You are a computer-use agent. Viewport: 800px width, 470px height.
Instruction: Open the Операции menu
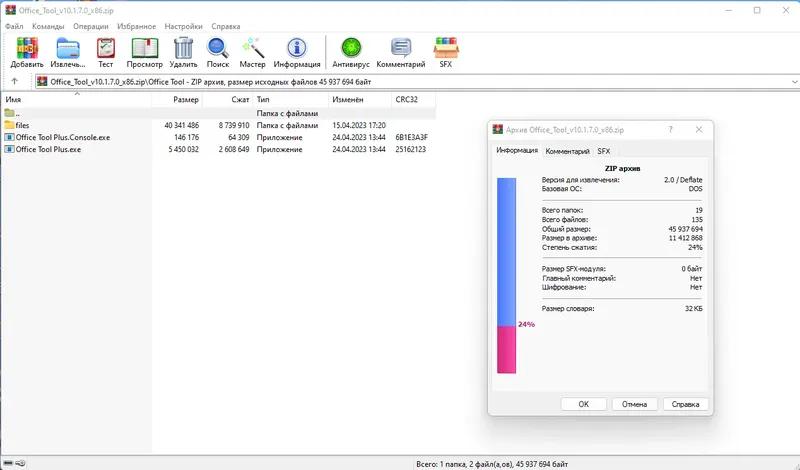(91, 26)
